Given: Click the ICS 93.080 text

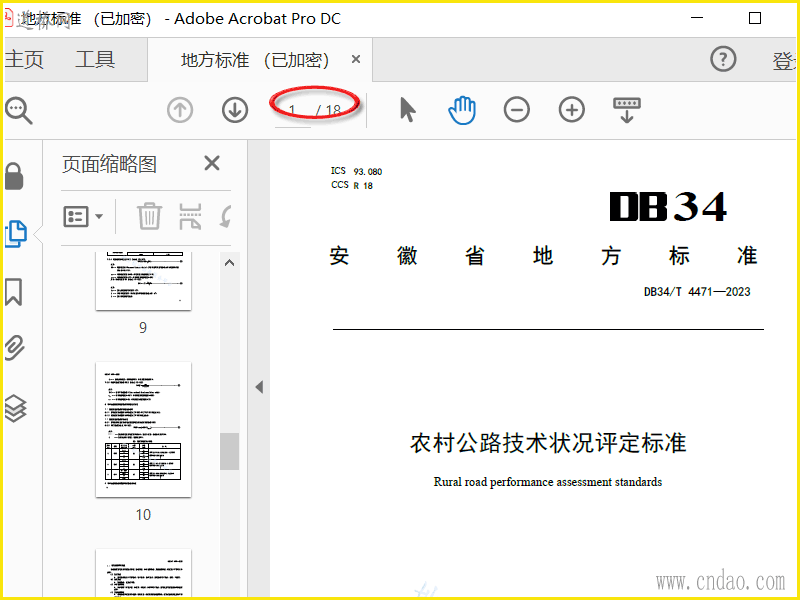Looking at the screenshot, I should tap(356, 171).
